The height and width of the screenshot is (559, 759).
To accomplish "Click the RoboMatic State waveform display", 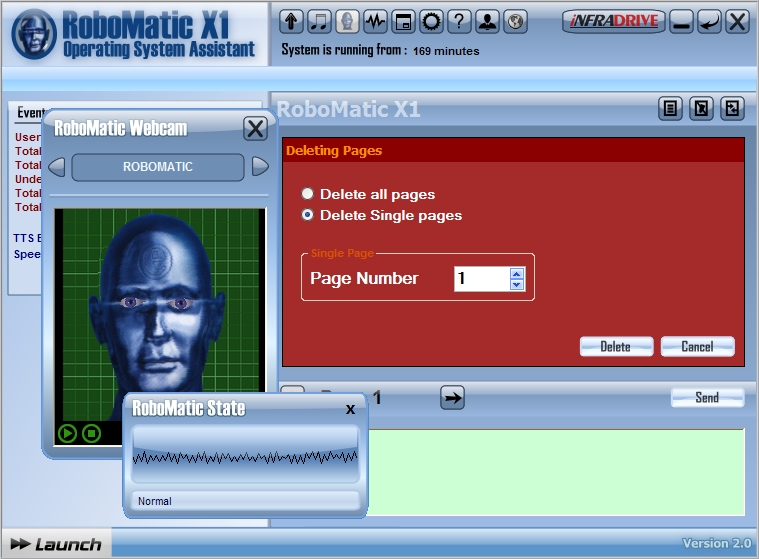I will point(245,454).
